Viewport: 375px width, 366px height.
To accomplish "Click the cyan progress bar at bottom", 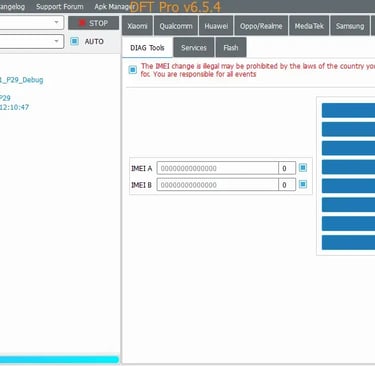I will point(59,360).
